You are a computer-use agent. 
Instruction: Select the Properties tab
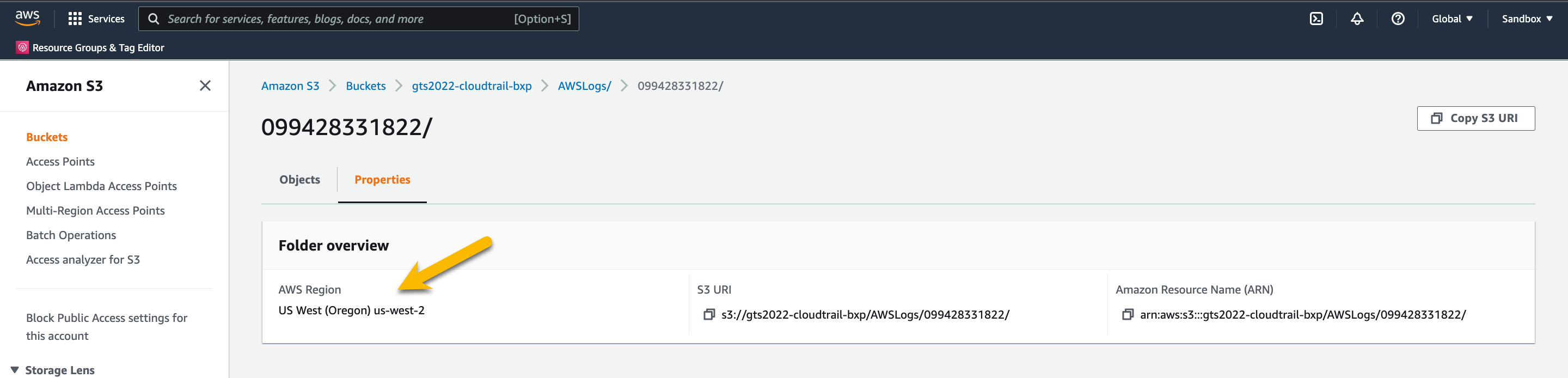pos(382,180)
